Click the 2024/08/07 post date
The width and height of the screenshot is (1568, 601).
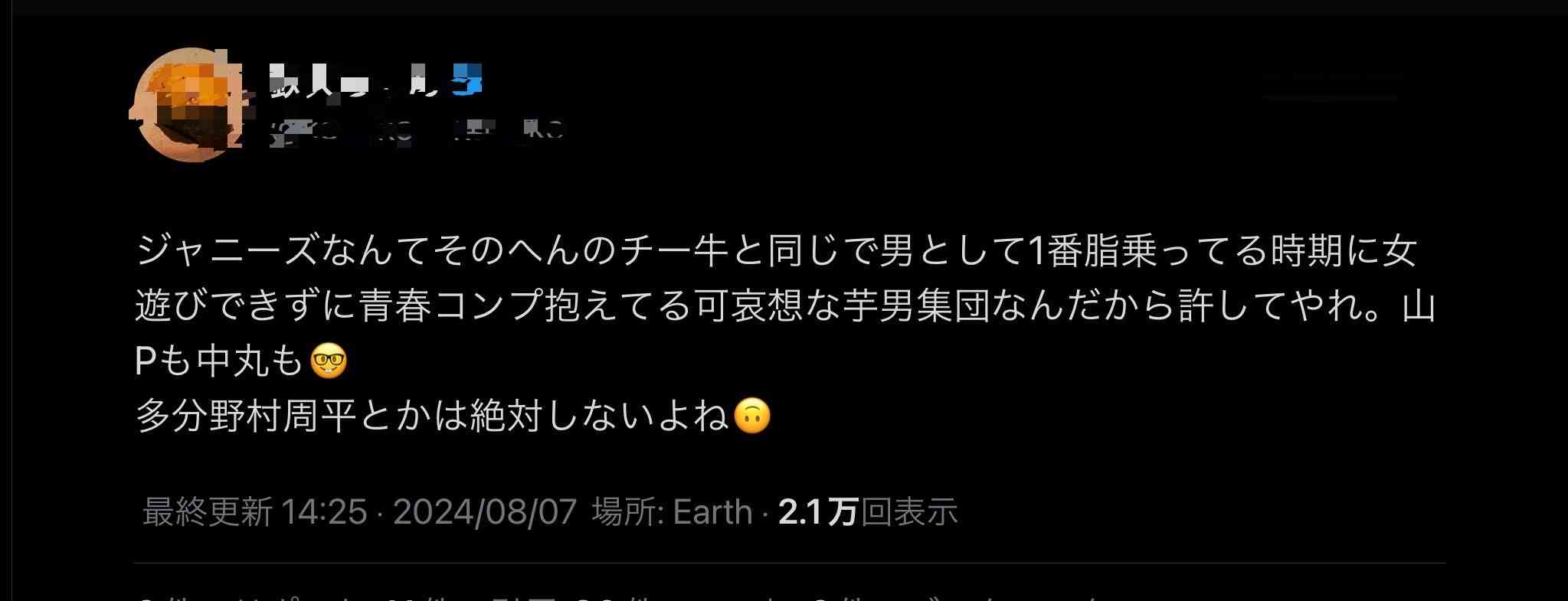485,511
